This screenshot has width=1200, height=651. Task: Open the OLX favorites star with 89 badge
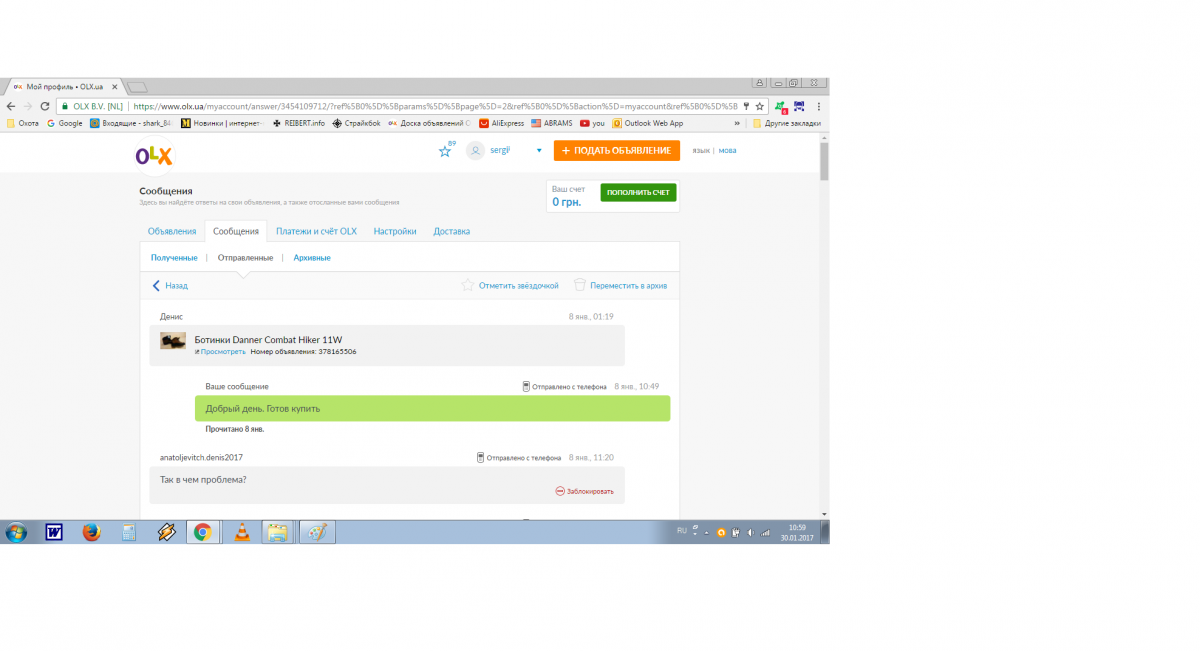point(446,150)
